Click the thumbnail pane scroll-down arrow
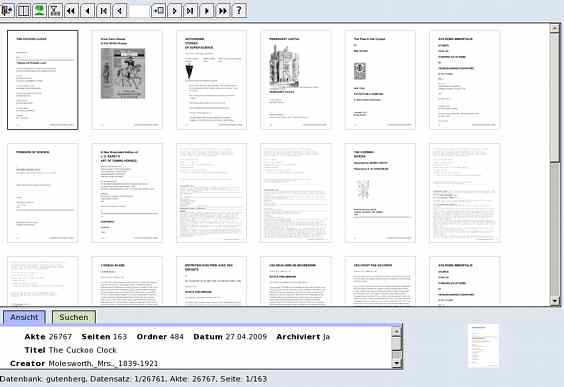The image size is (564, 387). coord(555,300)
